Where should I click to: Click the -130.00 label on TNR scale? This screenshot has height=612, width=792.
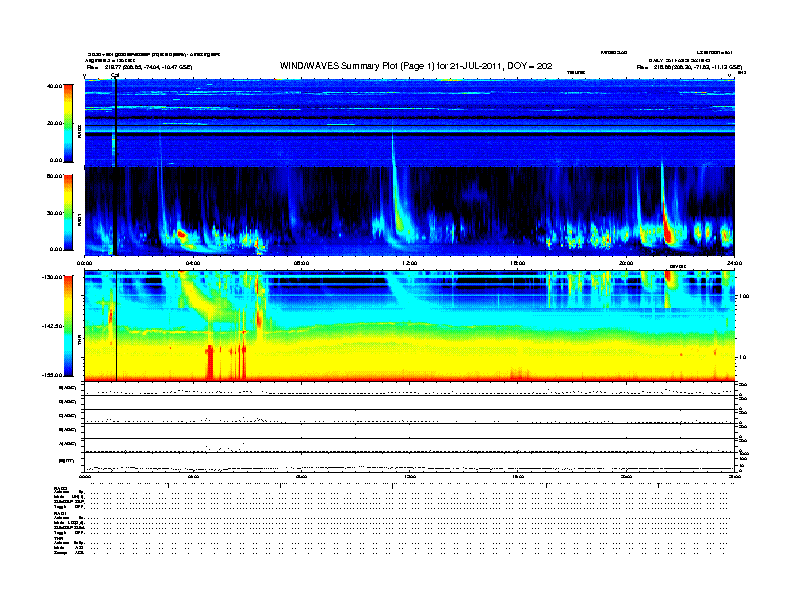tap(52, 277)
